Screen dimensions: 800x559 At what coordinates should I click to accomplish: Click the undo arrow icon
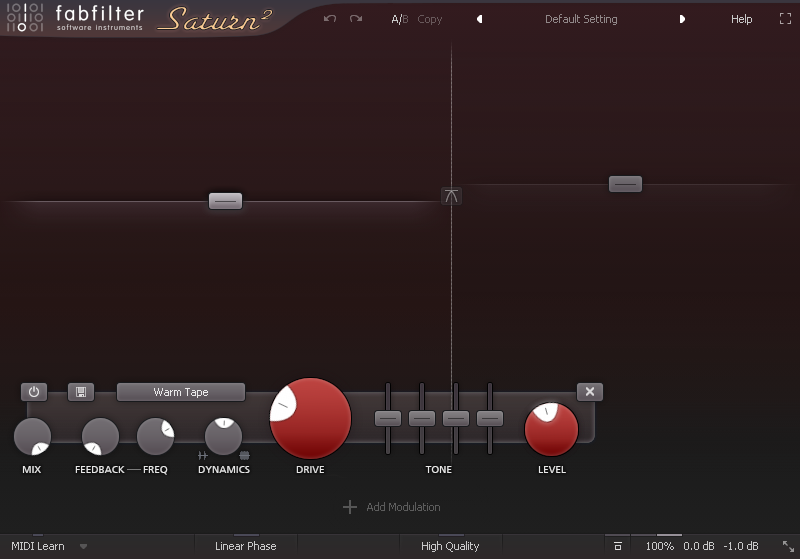point(330,19)
